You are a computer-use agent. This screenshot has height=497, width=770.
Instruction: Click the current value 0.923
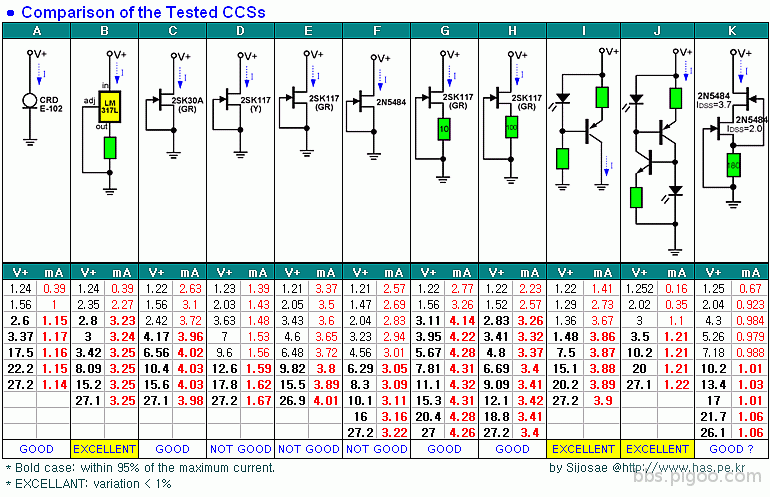pos(750,305)
